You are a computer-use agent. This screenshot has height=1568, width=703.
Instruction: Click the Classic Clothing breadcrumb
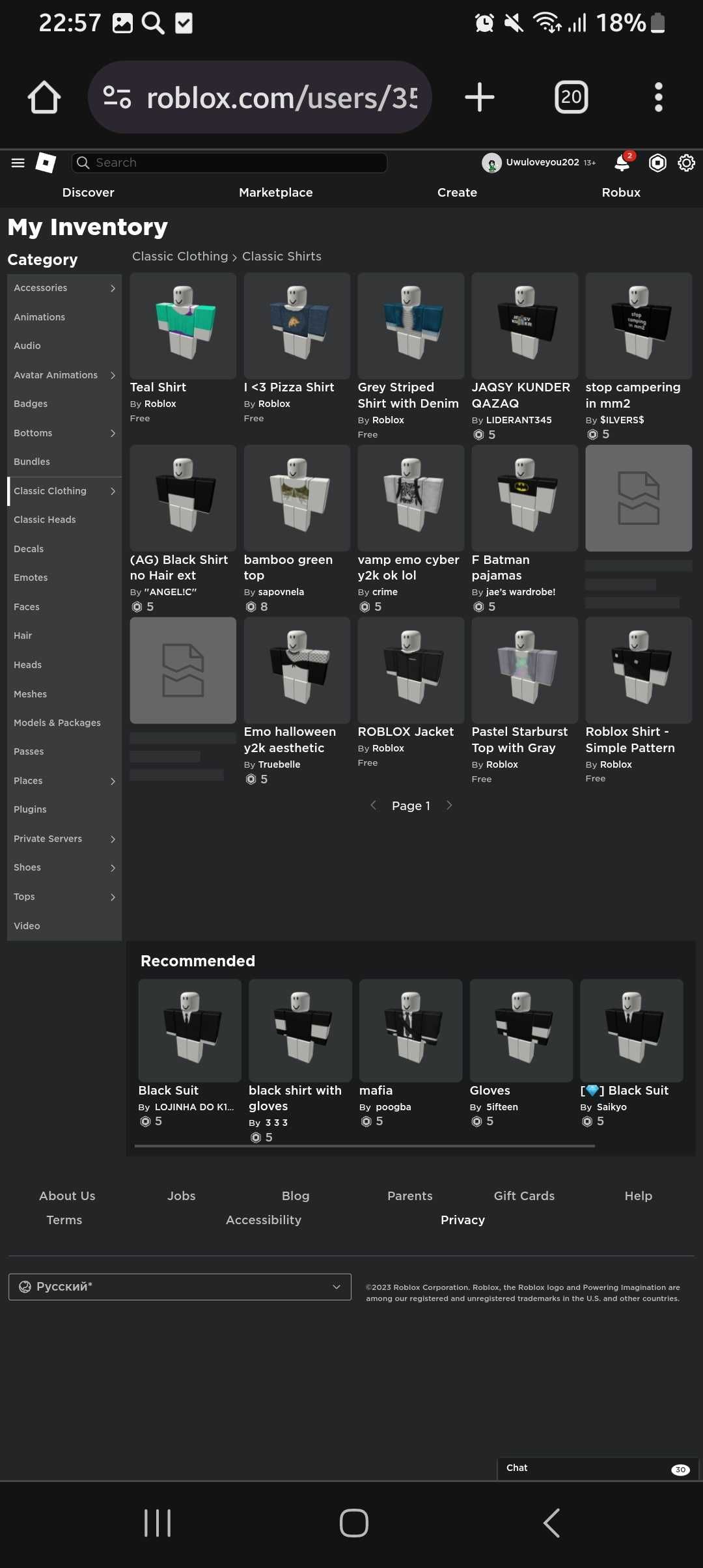[180, 257]
